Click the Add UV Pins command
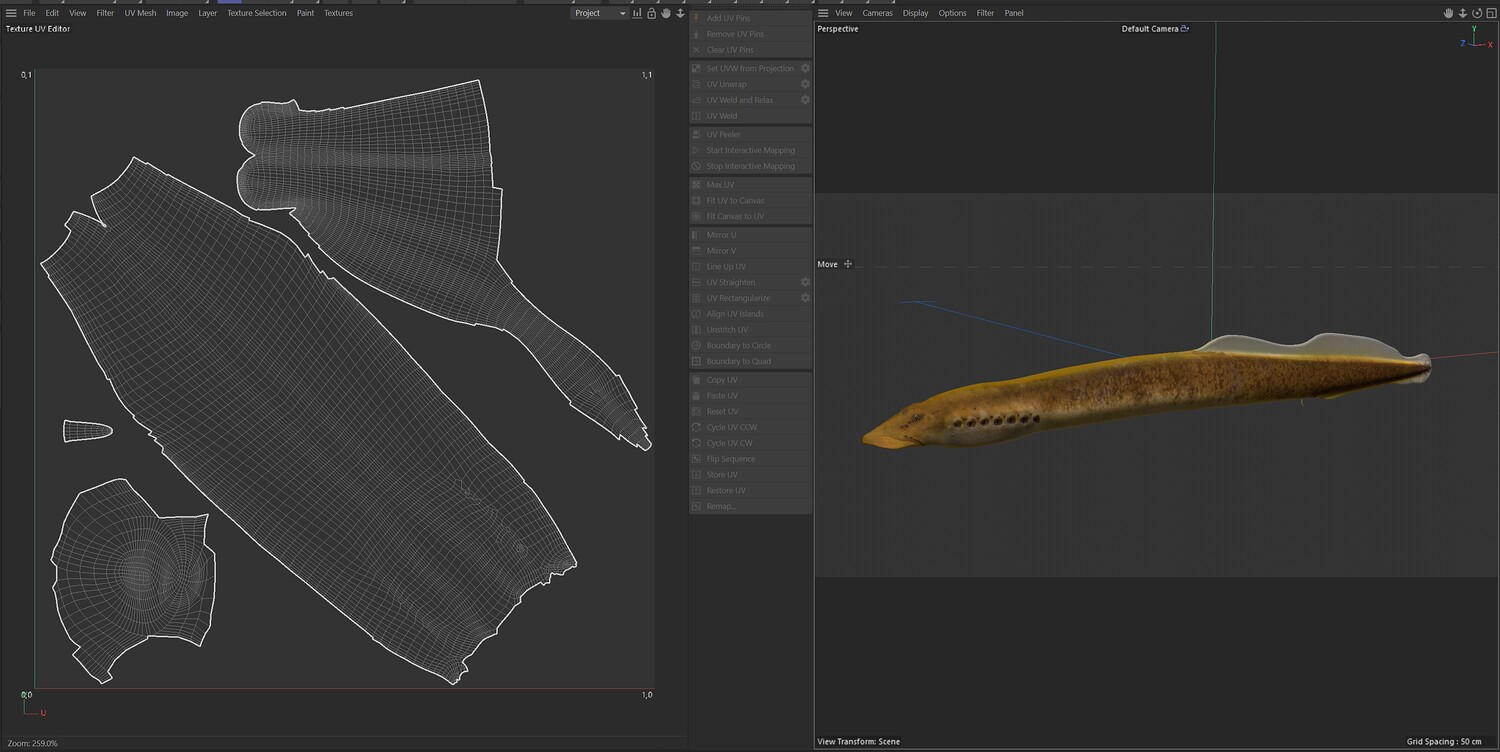This screenshot has height=752, width=1500. [751, 18]
